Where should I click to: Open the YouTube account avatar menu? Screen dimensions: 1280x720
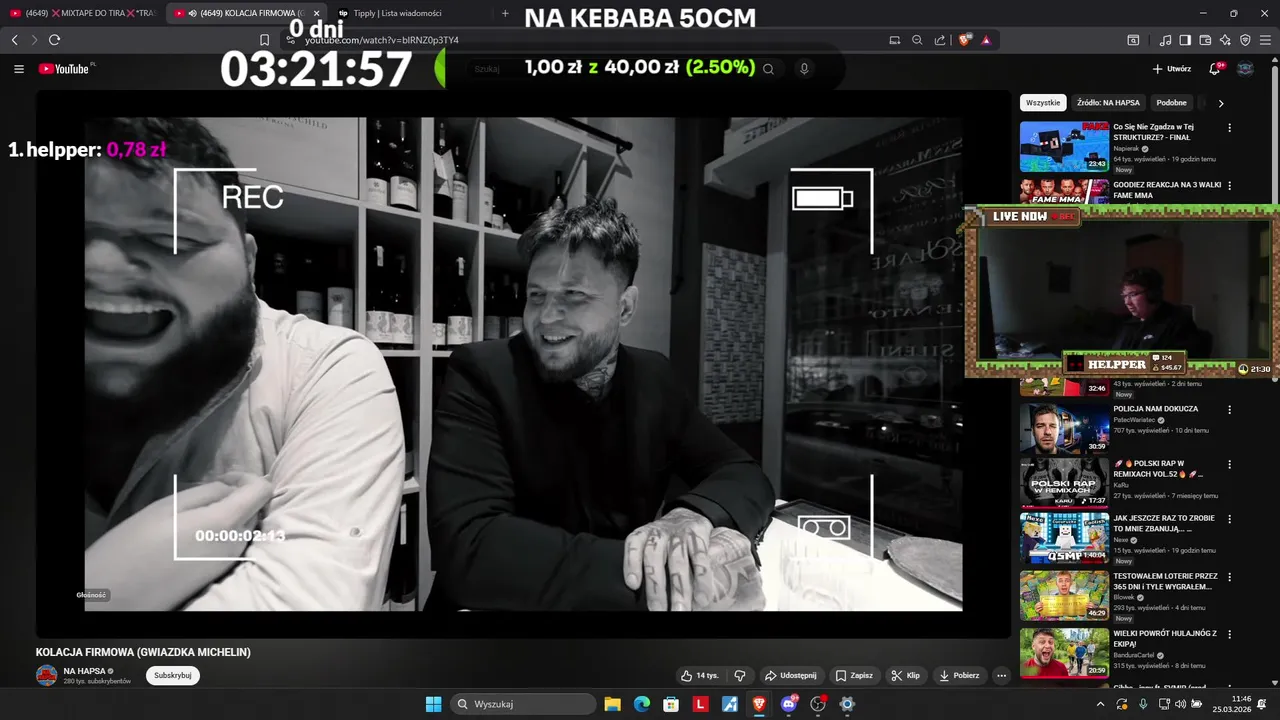coord(1246,69)
